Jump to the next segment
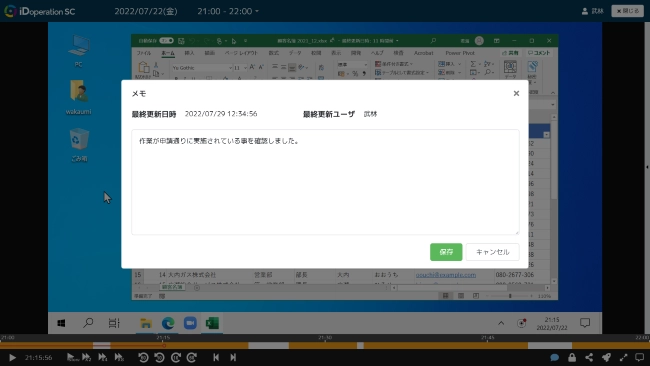The height and width of the screenshot is (366, 650). click(x=233, y=357)
